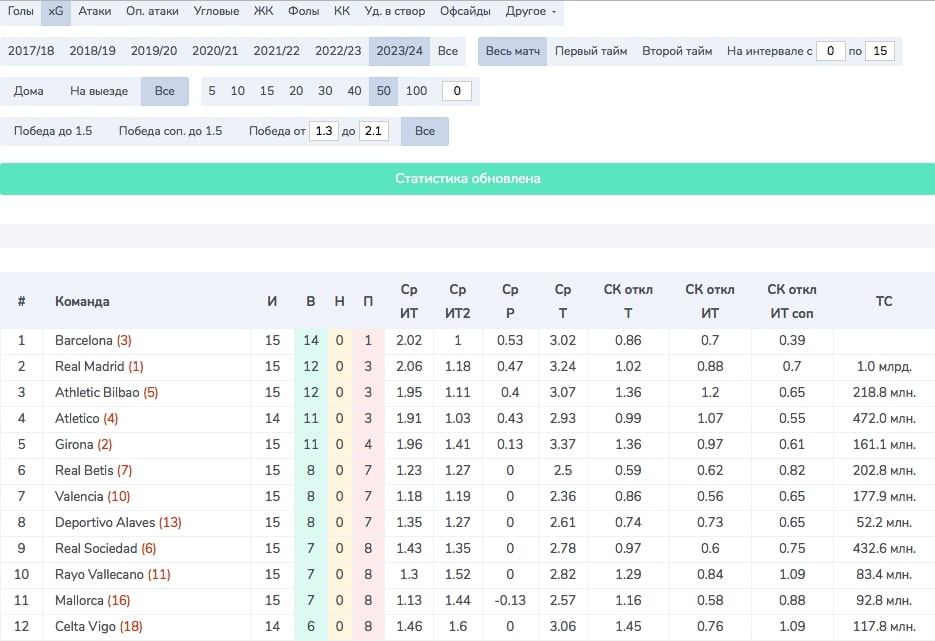Image resolution: width=935 pixels, height=641 pixels.
Task: Open the Голы statistics tab
Action: click(20, 11)
